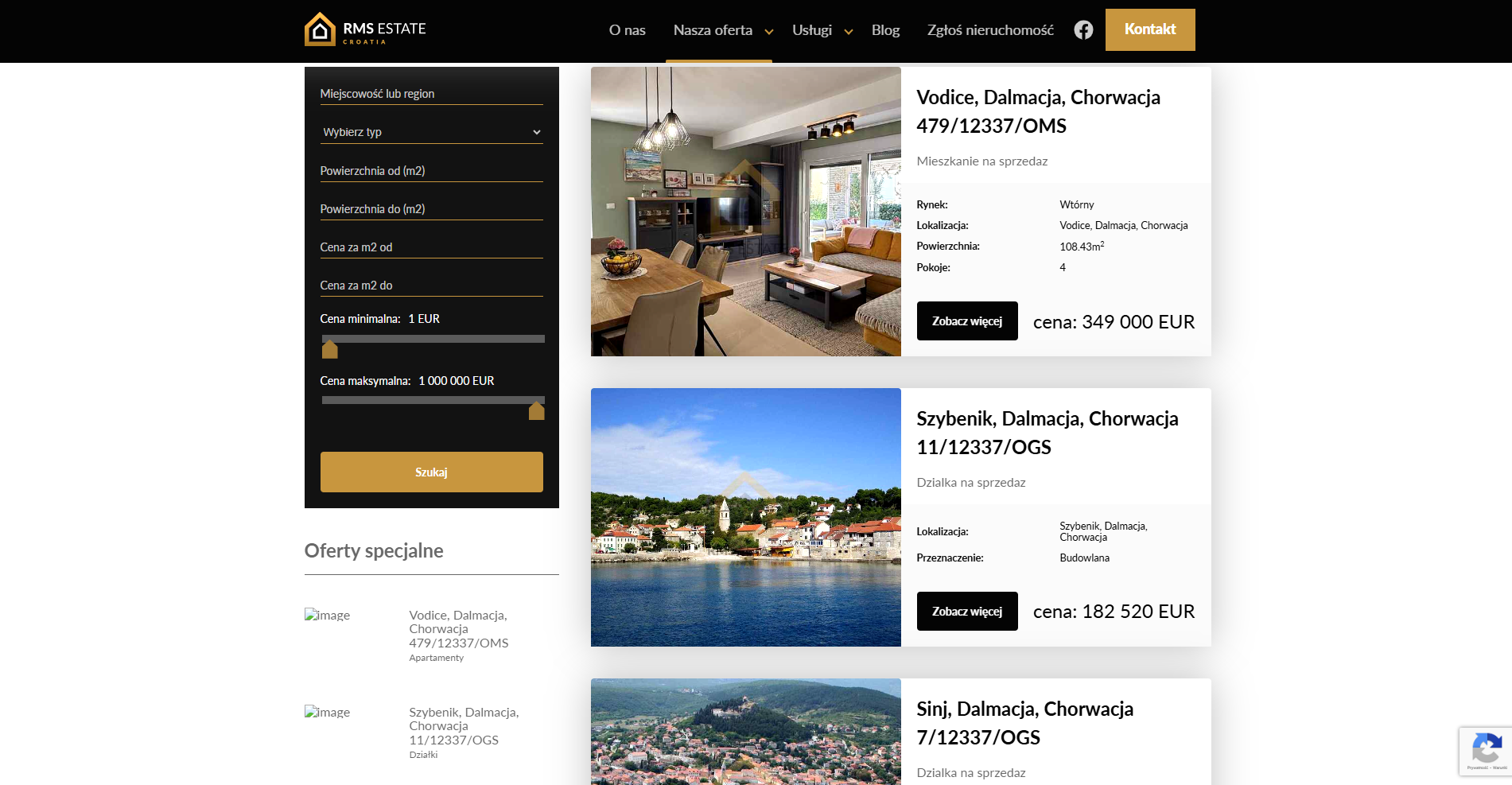Click Zobacz więcej for Vodice apartment

pos(967,321)
